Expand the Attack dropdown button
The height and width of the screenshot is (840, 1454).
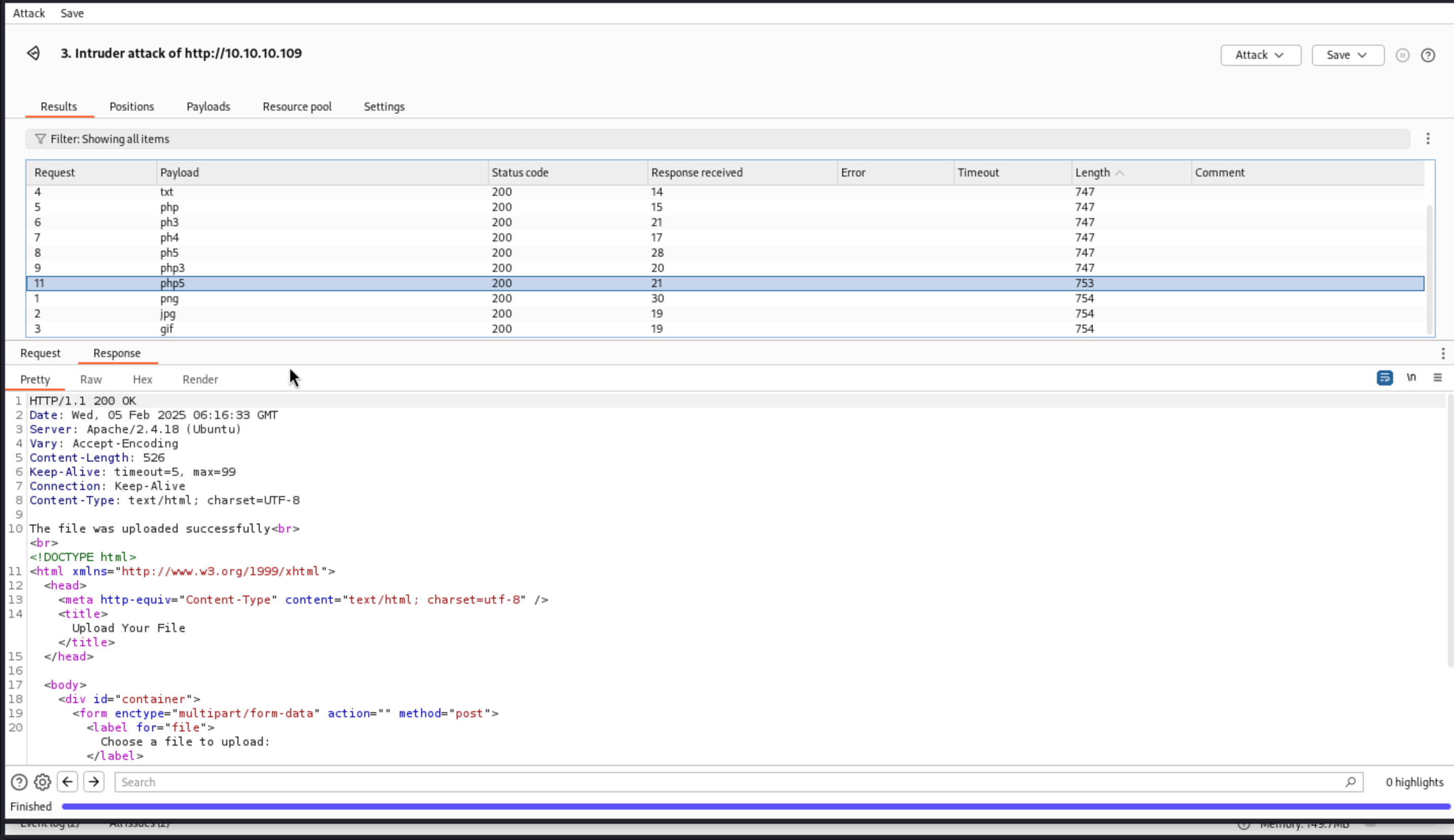pyautogui.click(x=1260, y=55)
